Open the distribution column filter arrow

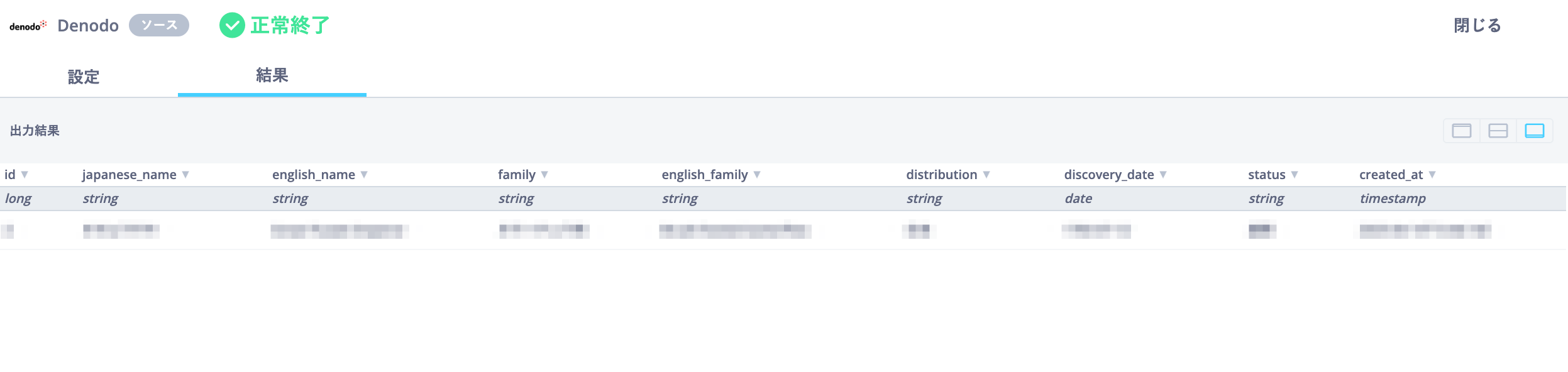(x=986, y=175)
